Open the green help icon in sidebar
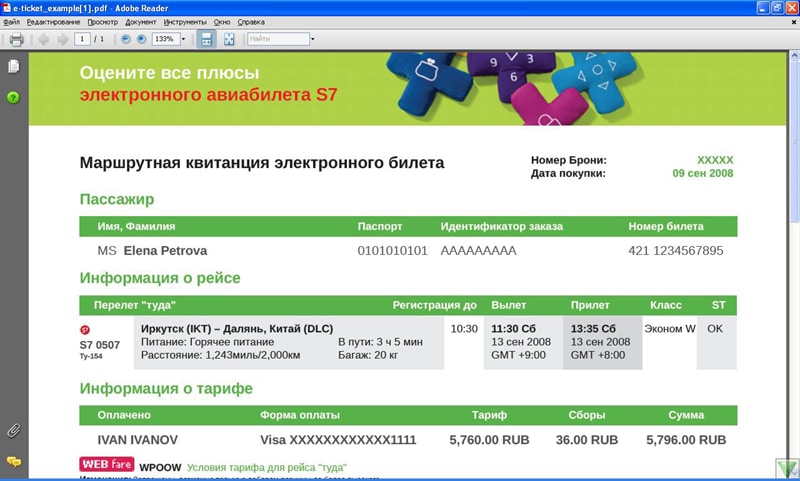The image size is (800, 481). click(13, 97)
